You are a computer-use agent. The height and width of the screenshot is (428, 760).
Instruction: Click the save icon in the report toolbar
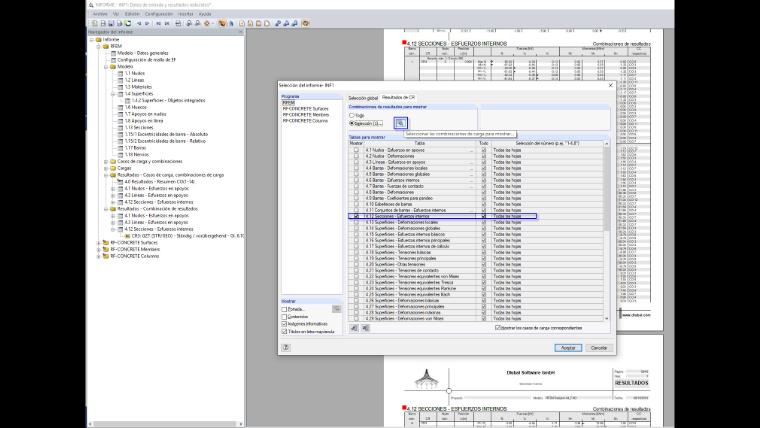[x=111, y=23]
